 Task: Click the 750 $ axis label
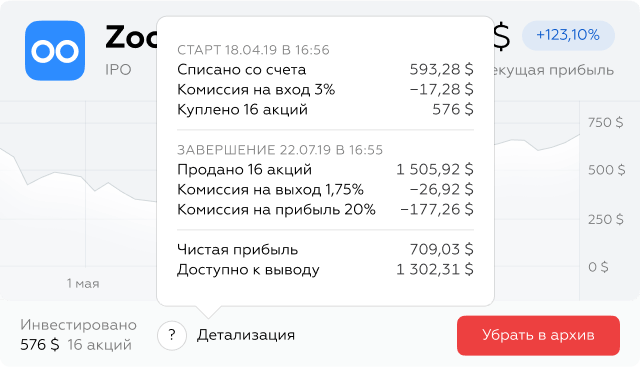click(x=606, y=122)
